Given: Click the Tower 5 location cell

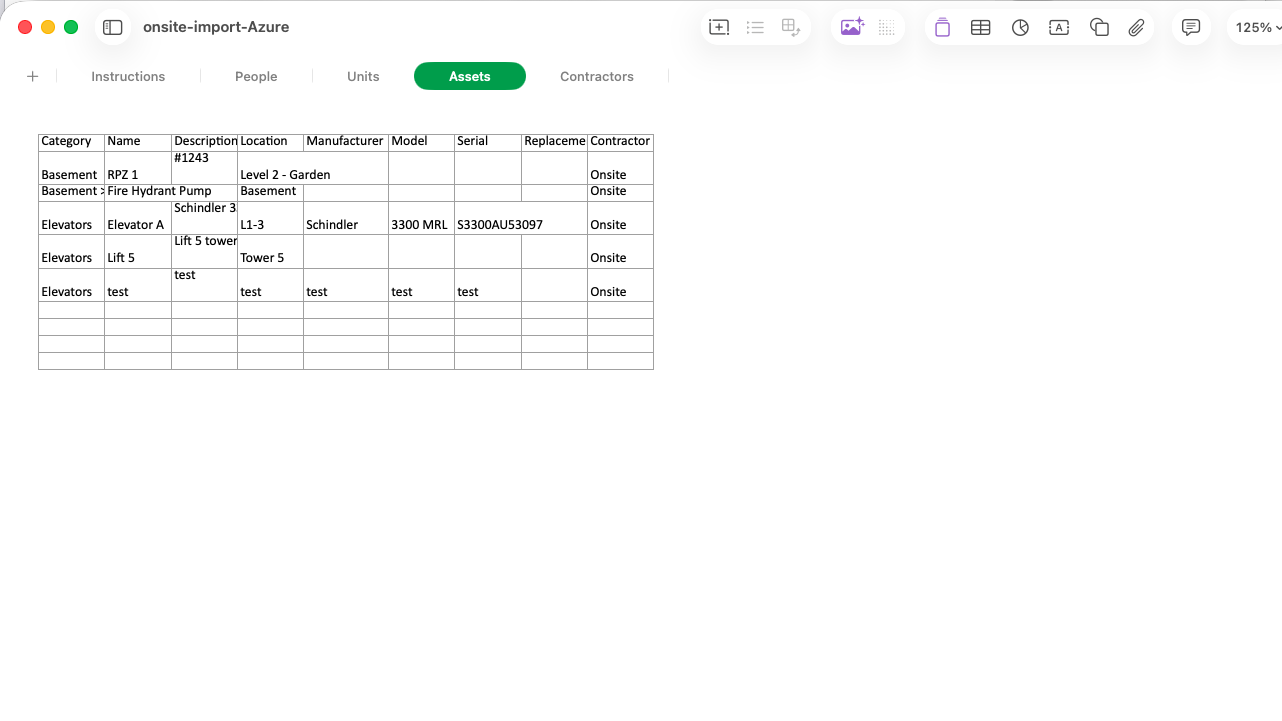Looking at the screenshot, I should [270, 251].
